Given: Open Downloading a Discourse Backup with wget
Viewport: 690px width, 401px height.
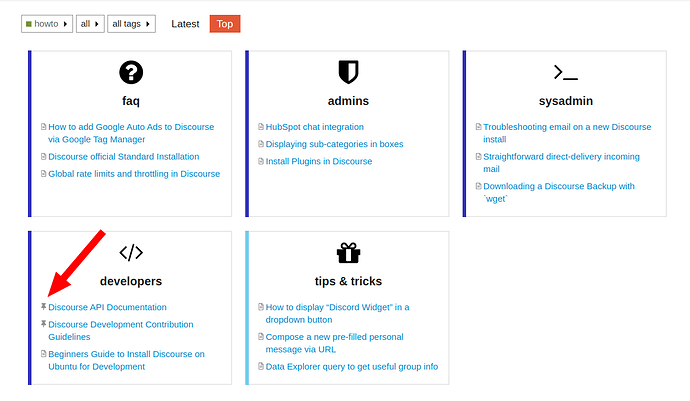Looking at the screenshot, I should point(559,192).
